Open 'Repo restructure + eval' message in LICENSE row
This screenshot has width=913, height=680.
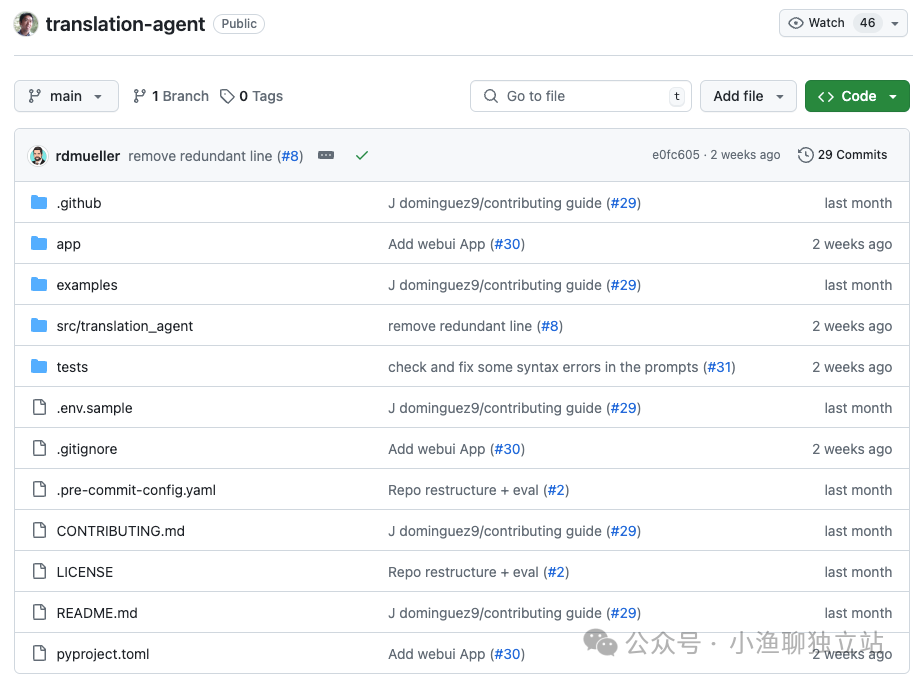tap(463, 572)
